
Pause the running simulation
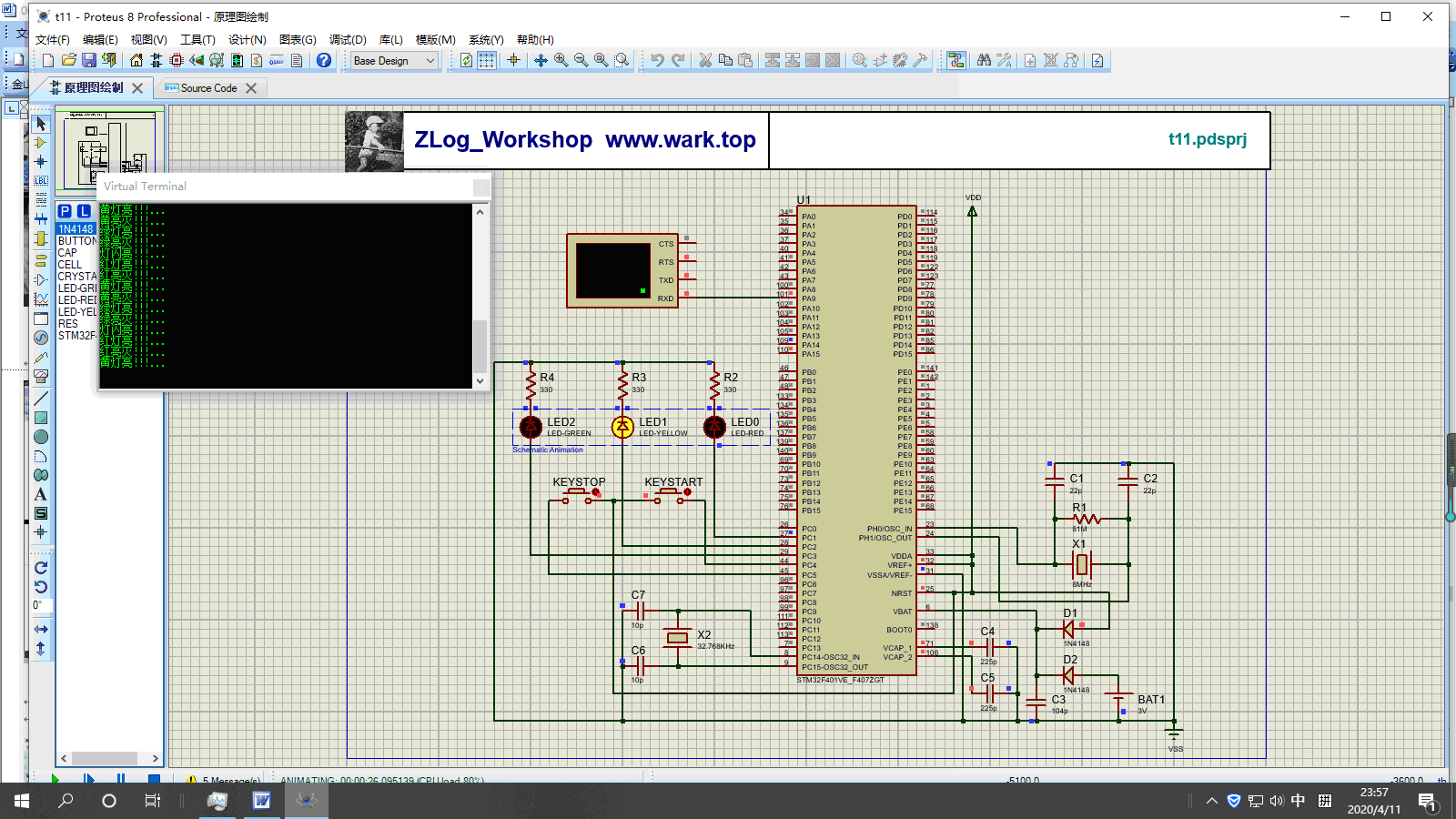click(121, 779)
